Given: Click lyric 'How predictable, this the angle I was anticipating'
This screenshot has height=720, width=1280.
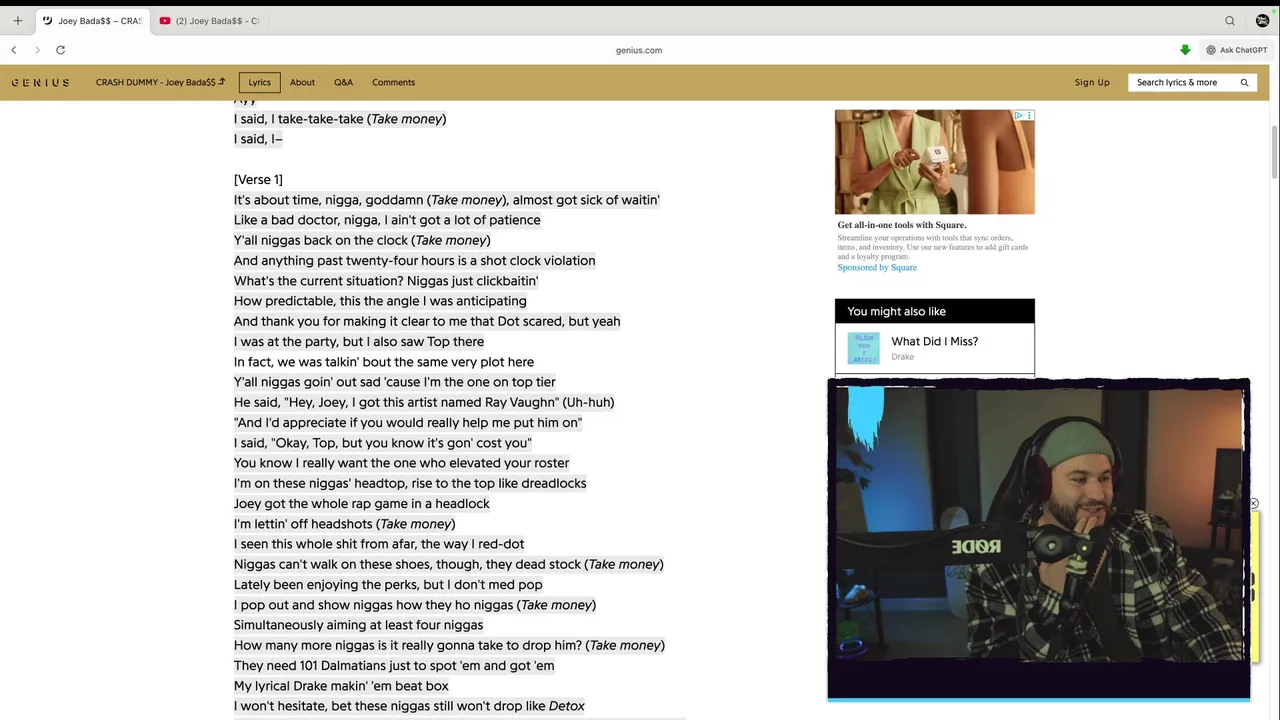Looking at the screenshot, I should (x=380, y=301).
